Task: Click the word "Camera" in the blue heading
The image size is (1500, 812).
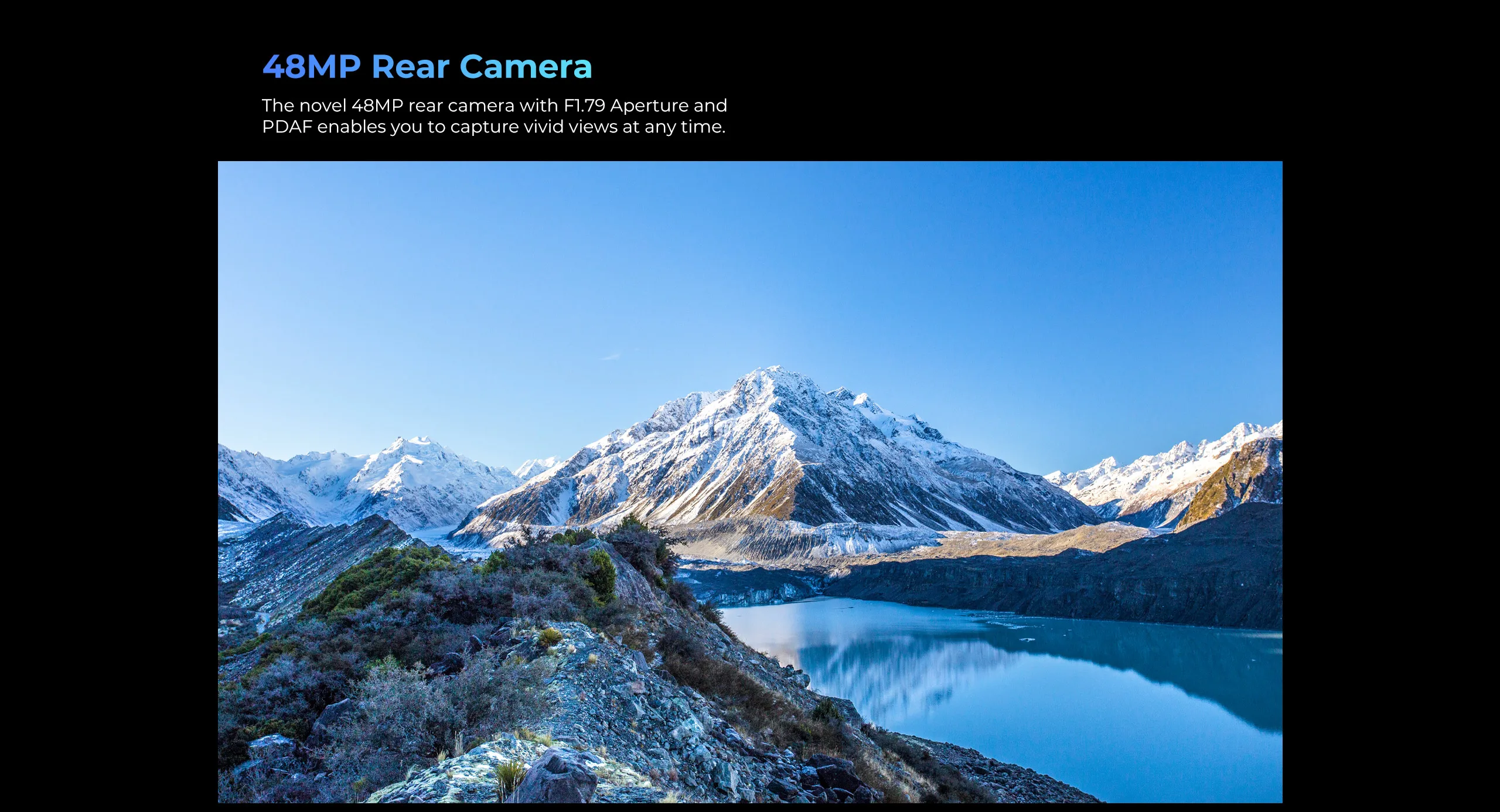Action: (x=526, y=66)
